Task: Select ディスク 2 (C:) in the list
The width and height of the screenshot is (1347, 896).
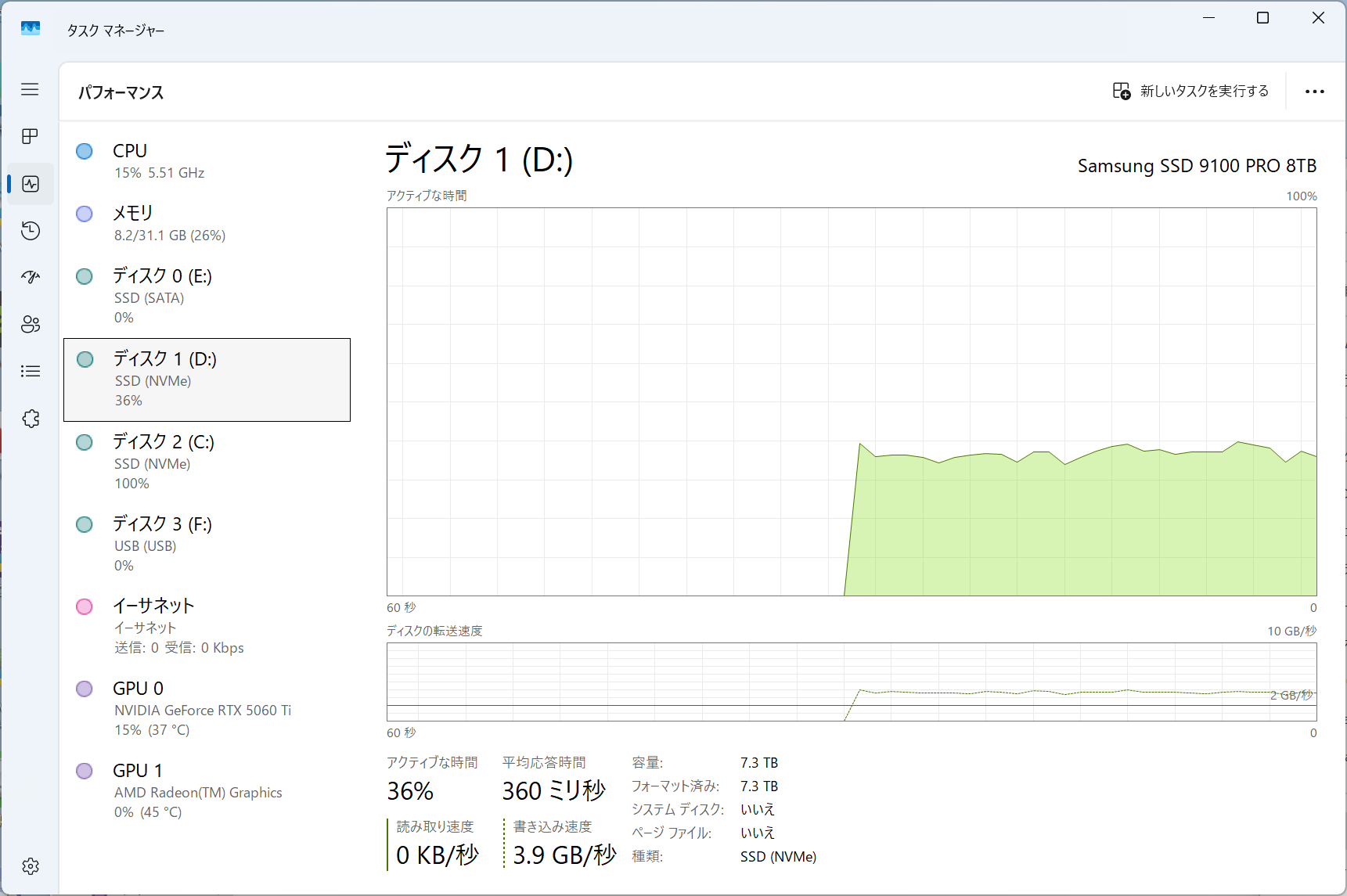Action: 207,462
